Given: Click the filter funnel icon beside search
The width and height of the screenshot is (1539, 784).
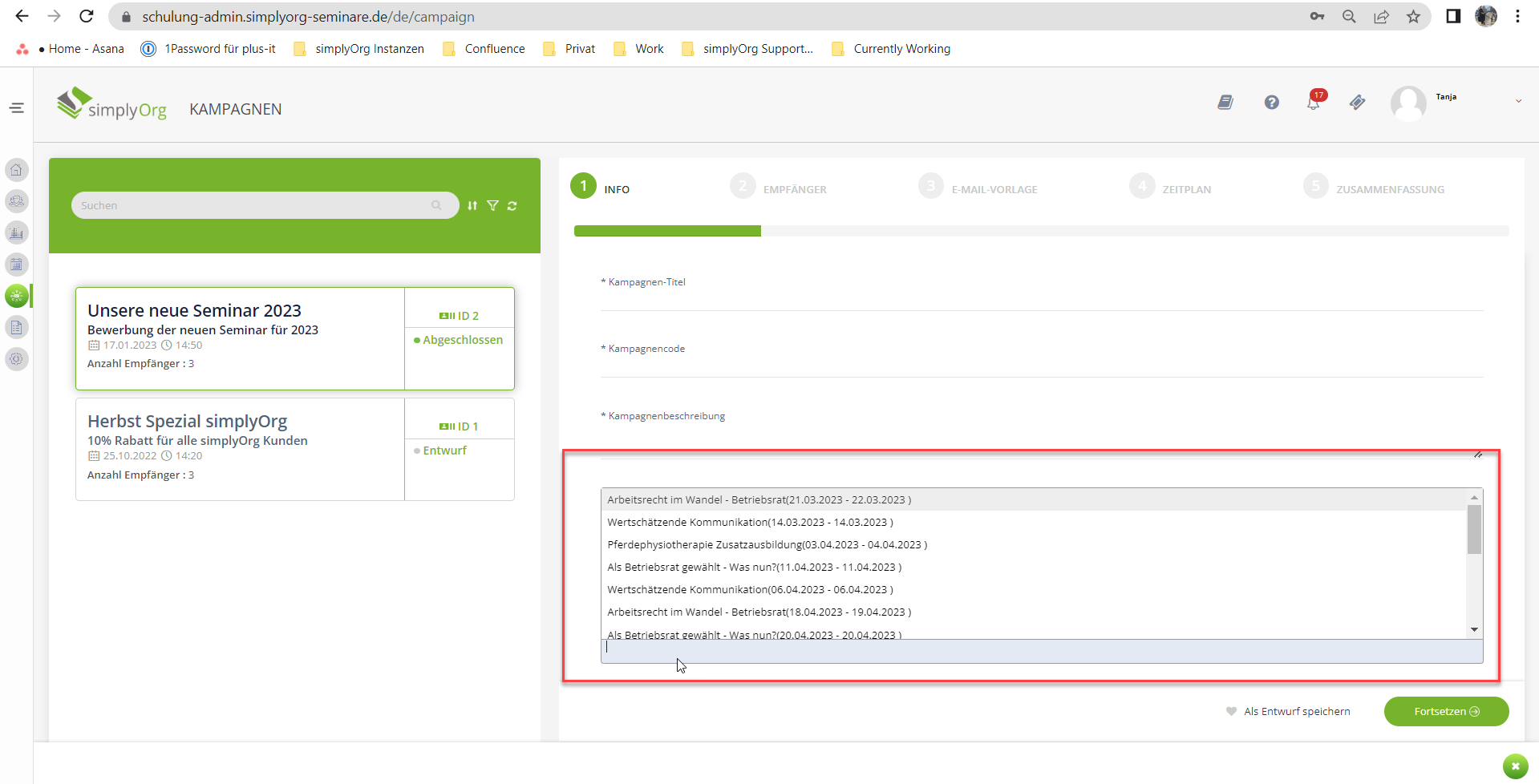Looking at the screenshot, I should pos(492,206).
